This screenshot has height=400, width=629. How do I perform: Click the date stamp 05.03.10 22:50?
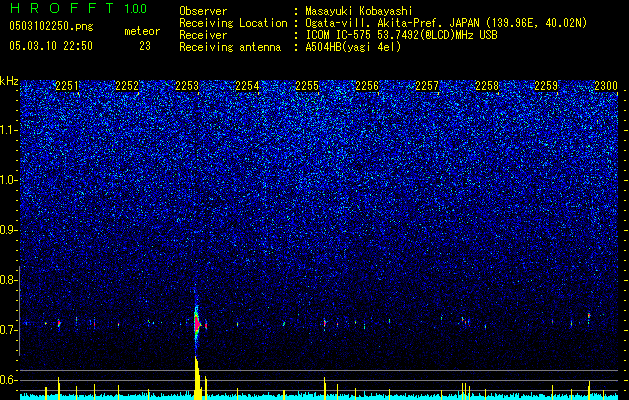[x=51, y=46]
